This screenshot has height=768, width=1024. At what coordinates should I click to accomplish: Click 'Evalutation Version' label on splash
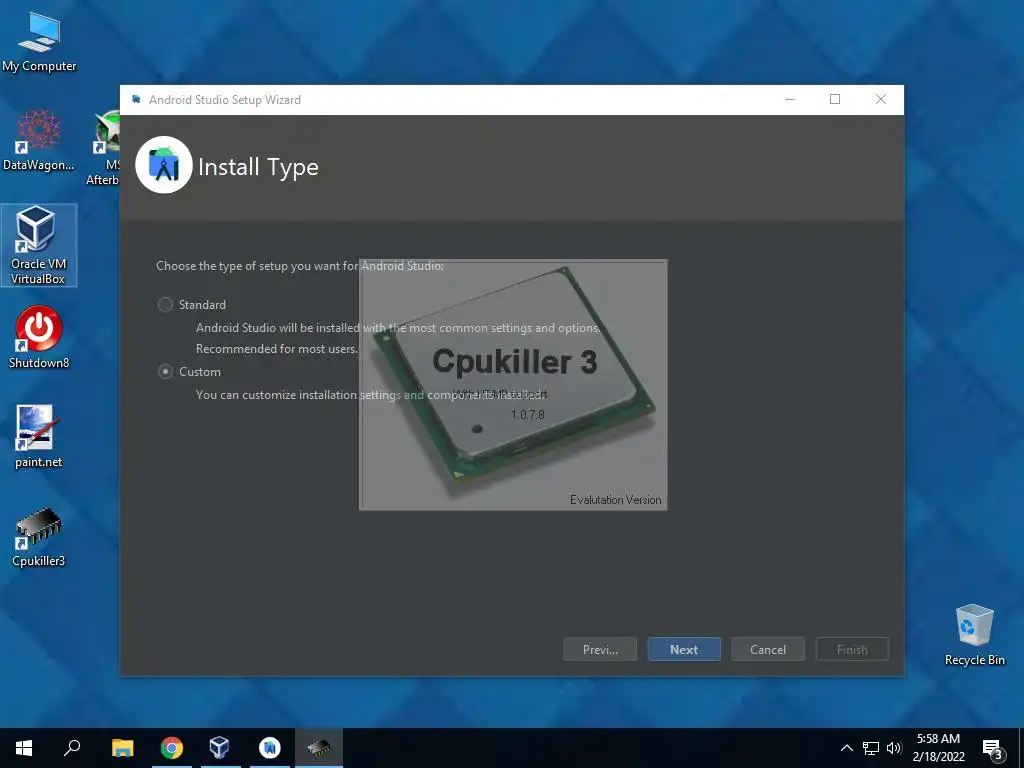pyautogui.click(x=615, y=500)
